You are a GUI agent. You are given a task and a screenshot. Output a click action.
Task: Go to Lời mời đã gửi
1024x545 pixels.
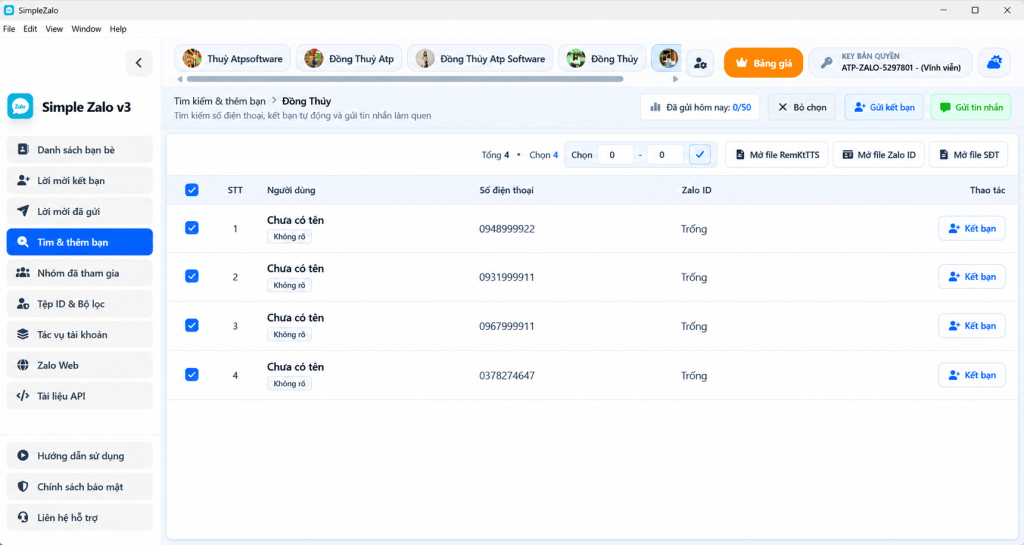coord(80,211)
